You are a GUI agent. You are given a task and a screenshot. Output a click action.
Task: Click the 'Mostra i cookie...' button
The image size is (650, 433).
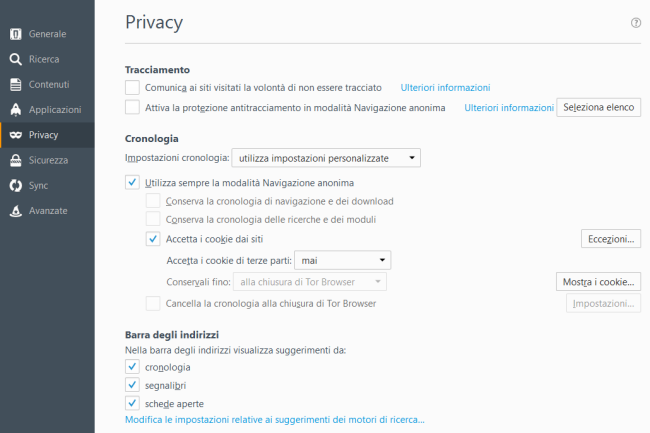point(598,282)
